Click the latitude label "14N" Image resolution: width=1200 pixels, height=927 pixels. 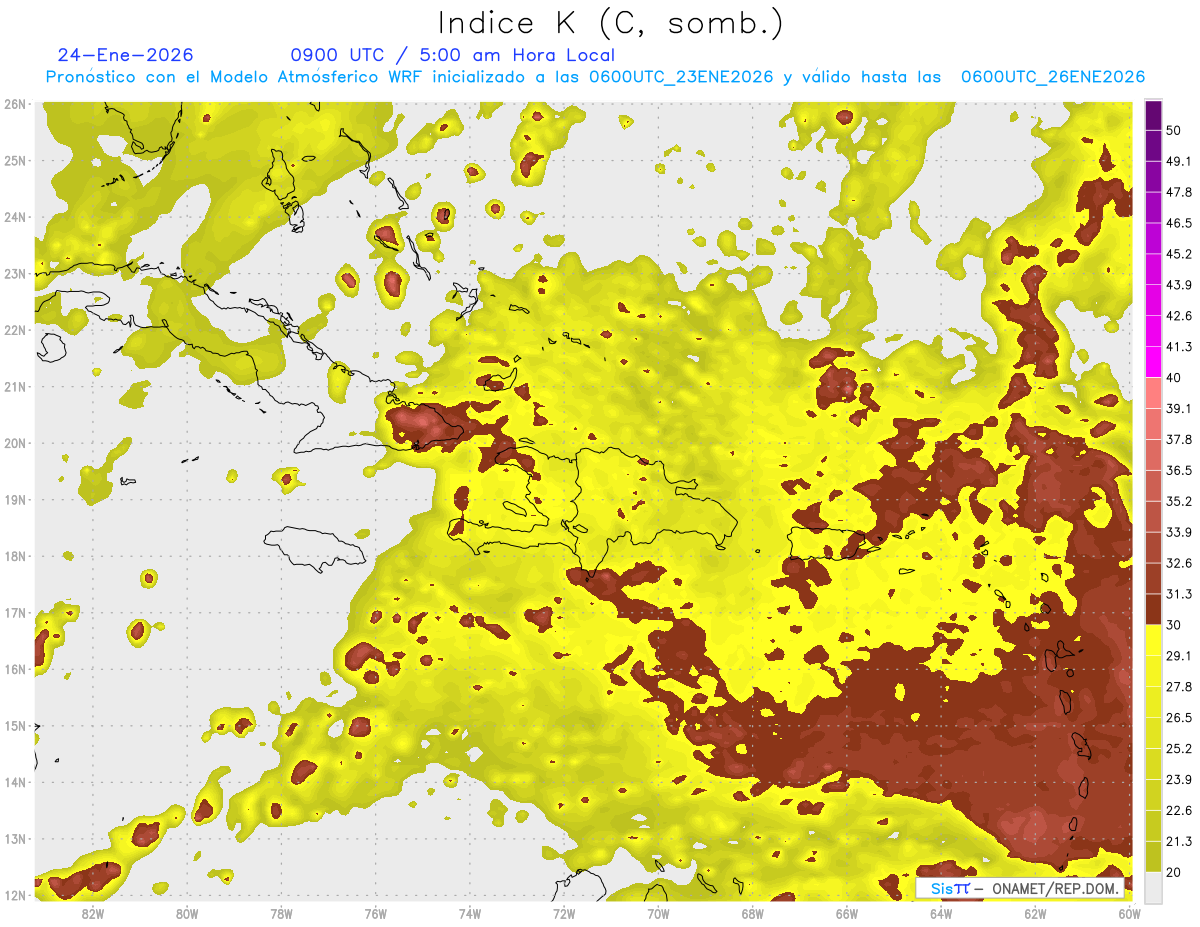15,782
